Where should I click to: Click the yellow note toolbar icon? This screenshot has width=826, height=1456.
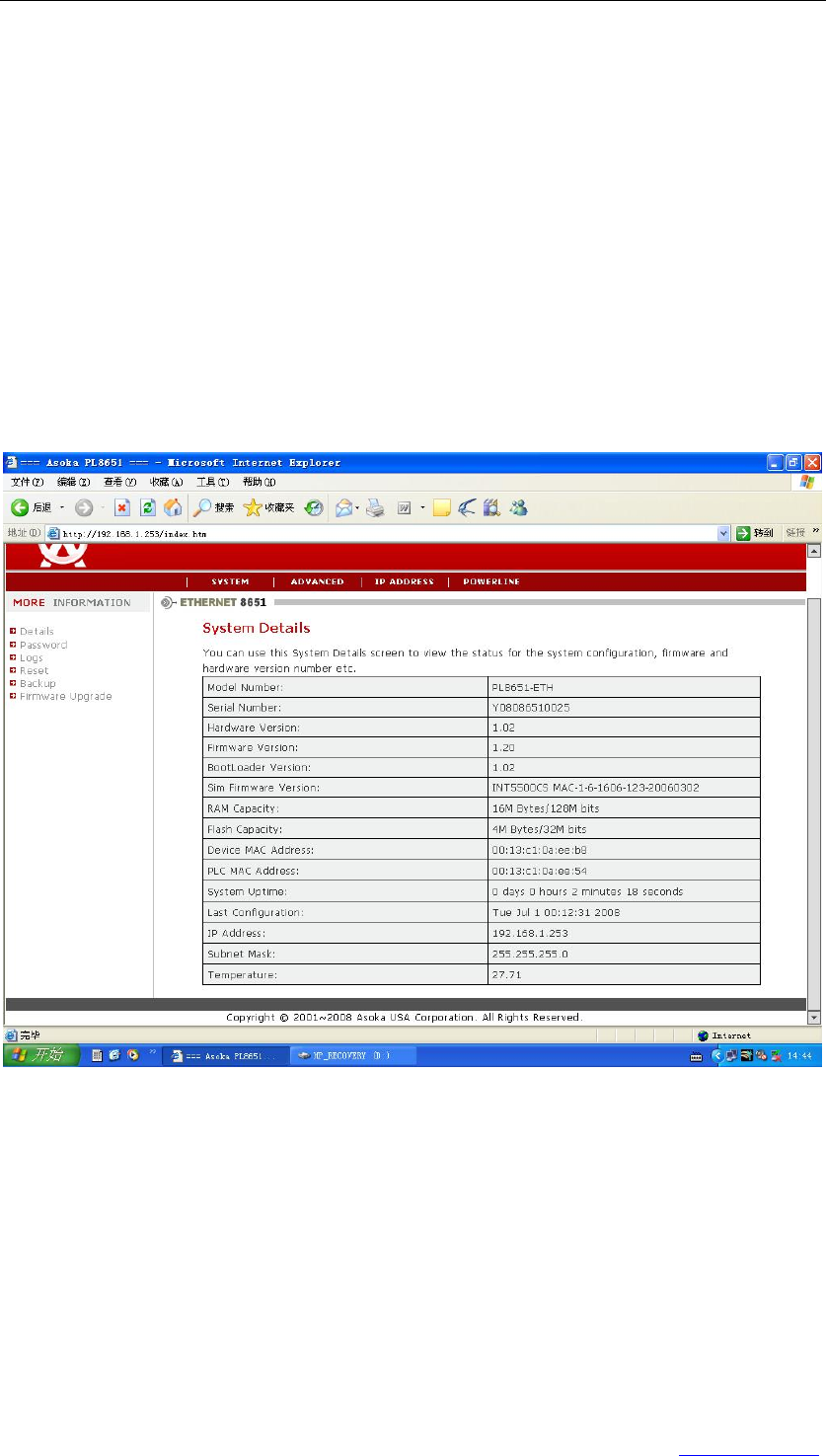coord(441,507)
